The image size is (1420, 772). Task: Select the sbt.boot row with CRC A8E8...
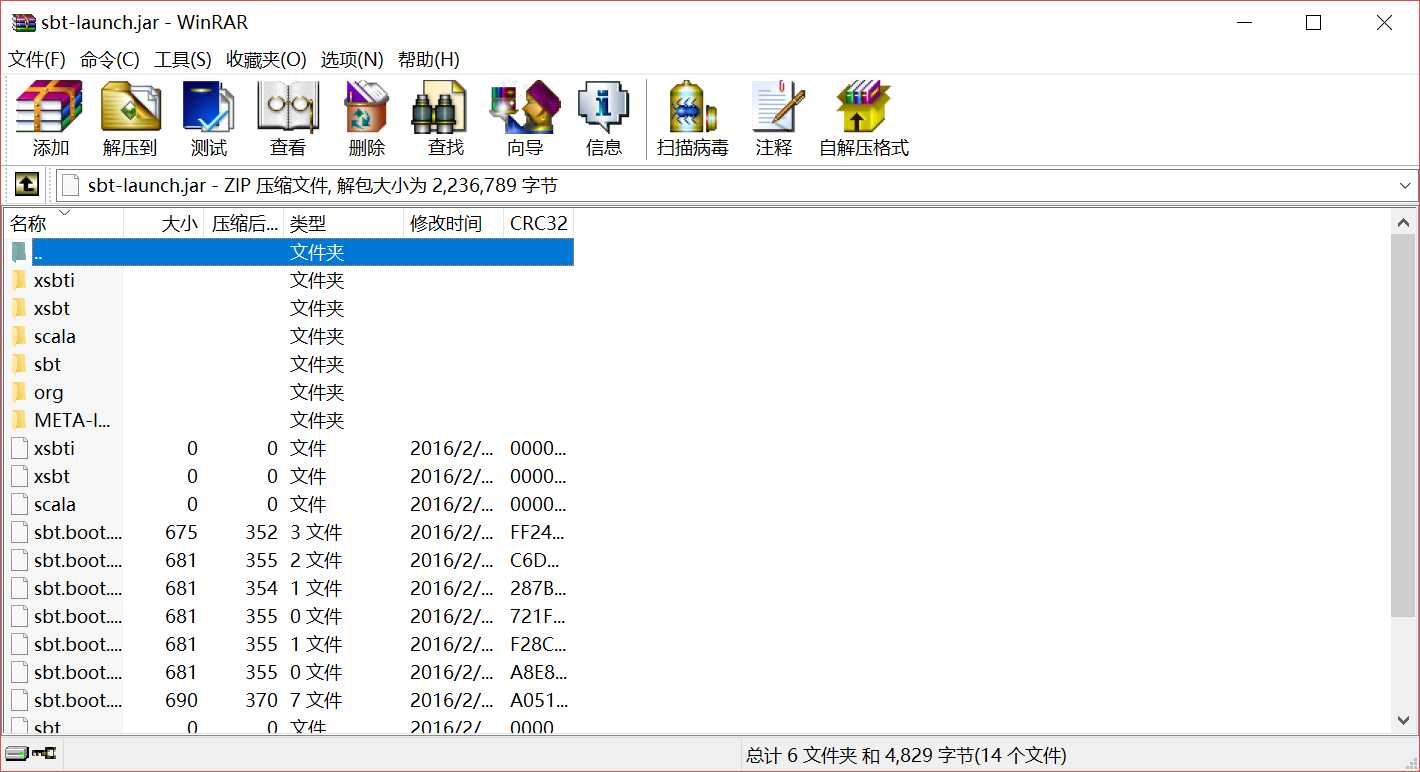coord(290,672)
